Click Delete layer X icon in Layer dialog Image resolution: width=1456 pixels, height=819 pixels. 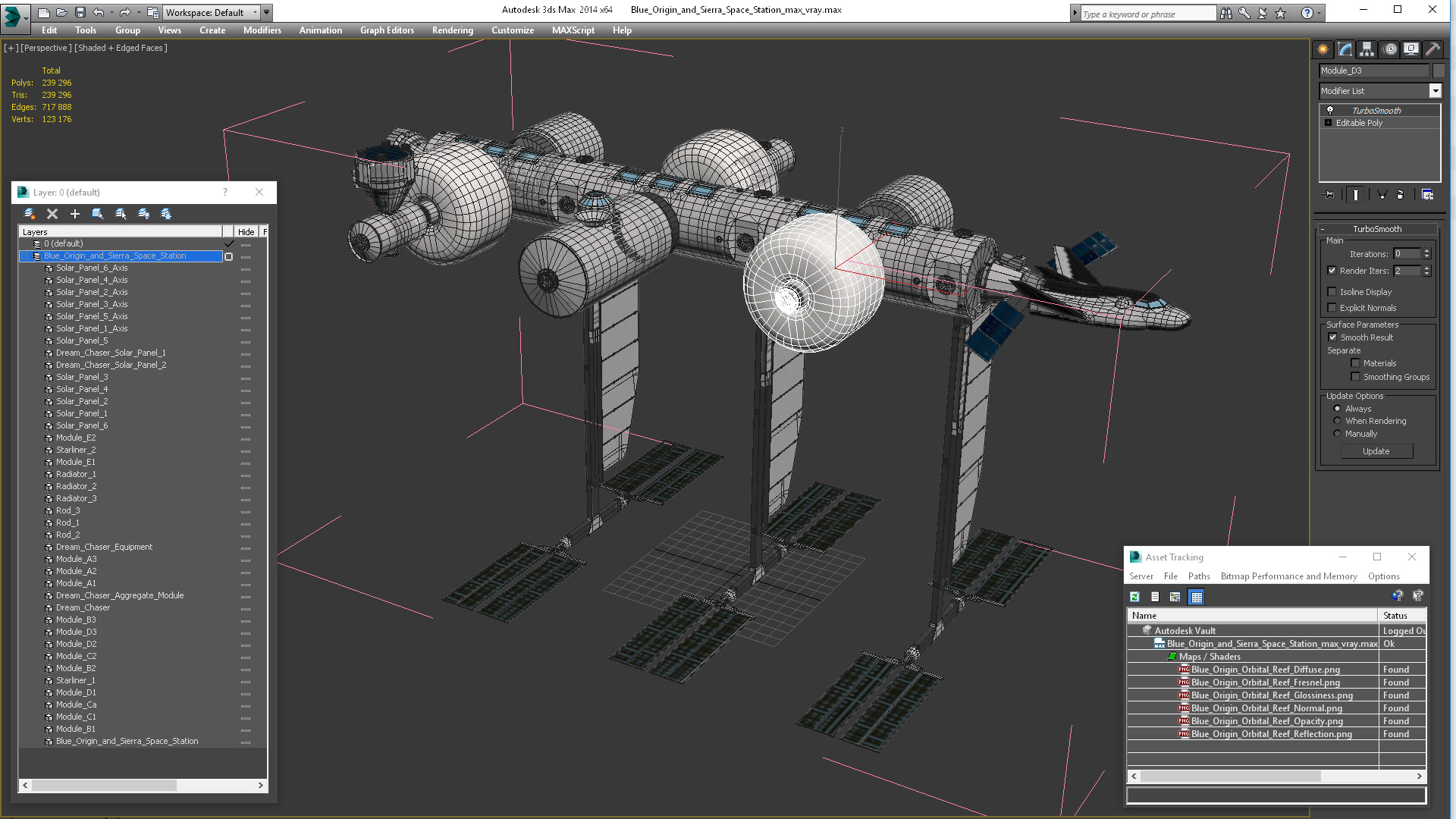52,214
